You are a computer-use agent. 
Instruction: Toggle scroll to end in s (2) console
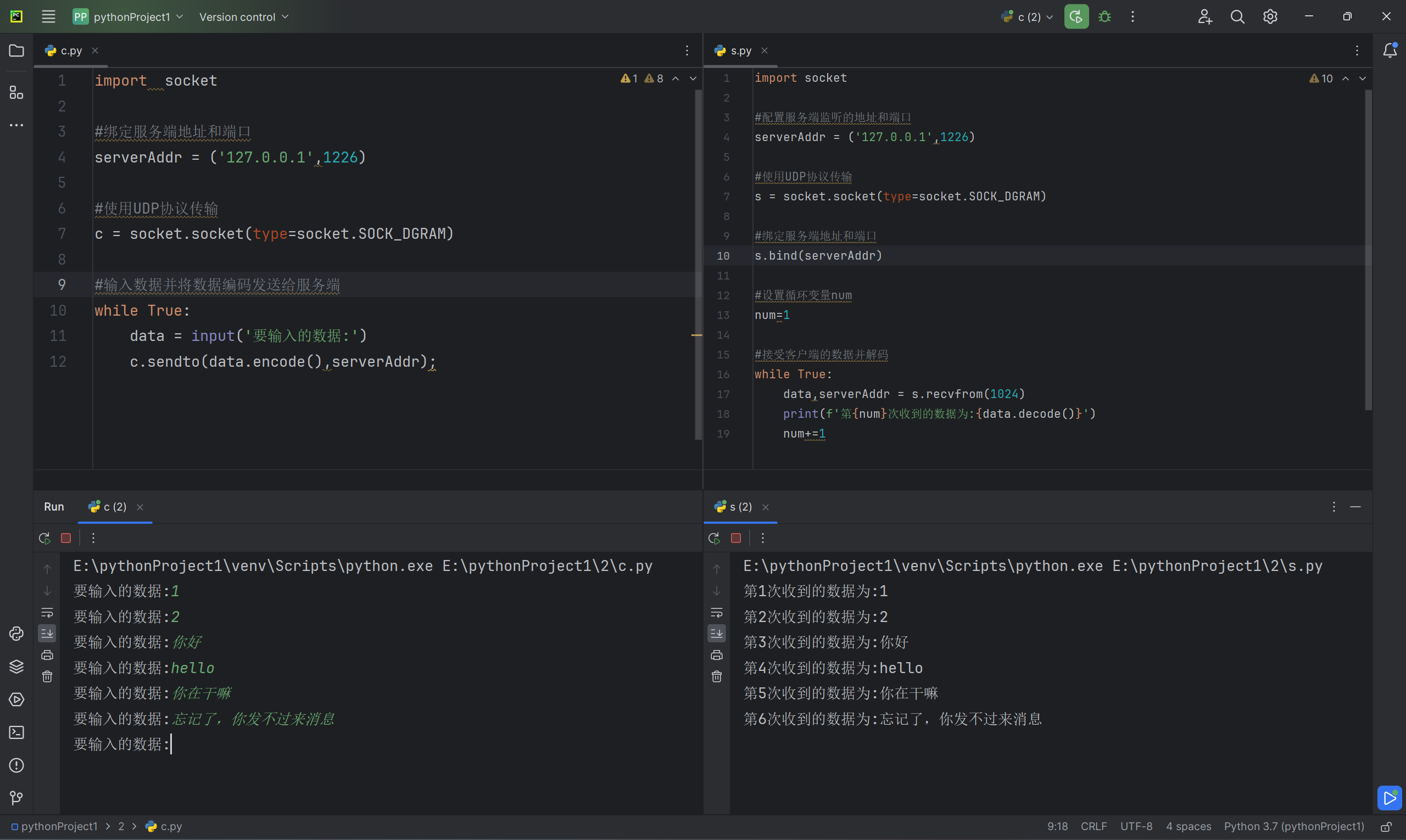pos(717,634)
